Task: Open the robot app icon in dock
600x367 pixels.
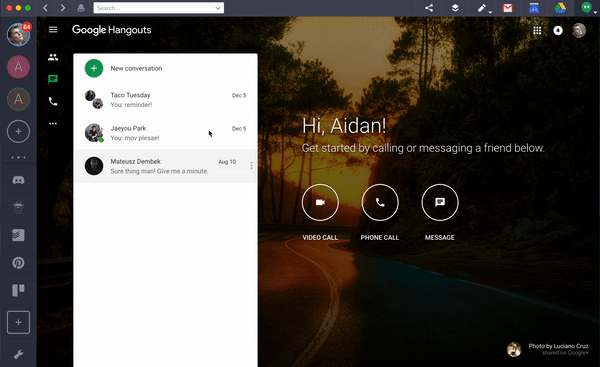Action: click(18, 207)
